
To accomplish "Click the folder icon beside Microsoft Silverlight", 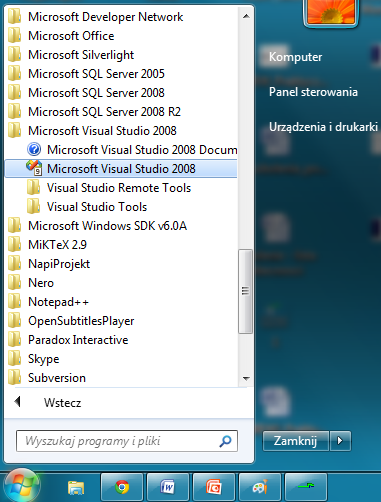I will (15, 54).
